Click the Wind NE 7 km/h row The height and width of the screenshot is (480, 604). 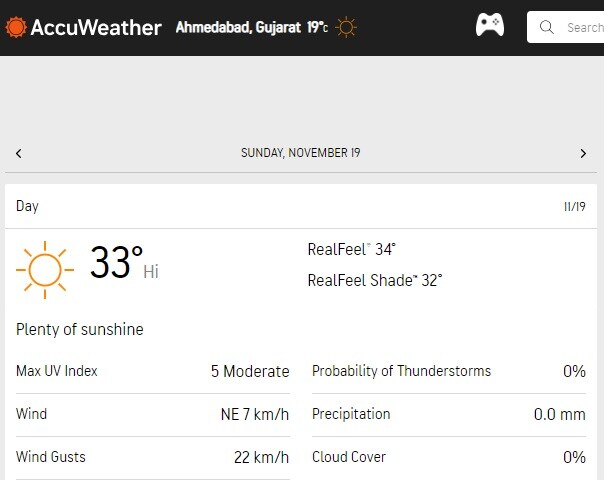point(152,414)
